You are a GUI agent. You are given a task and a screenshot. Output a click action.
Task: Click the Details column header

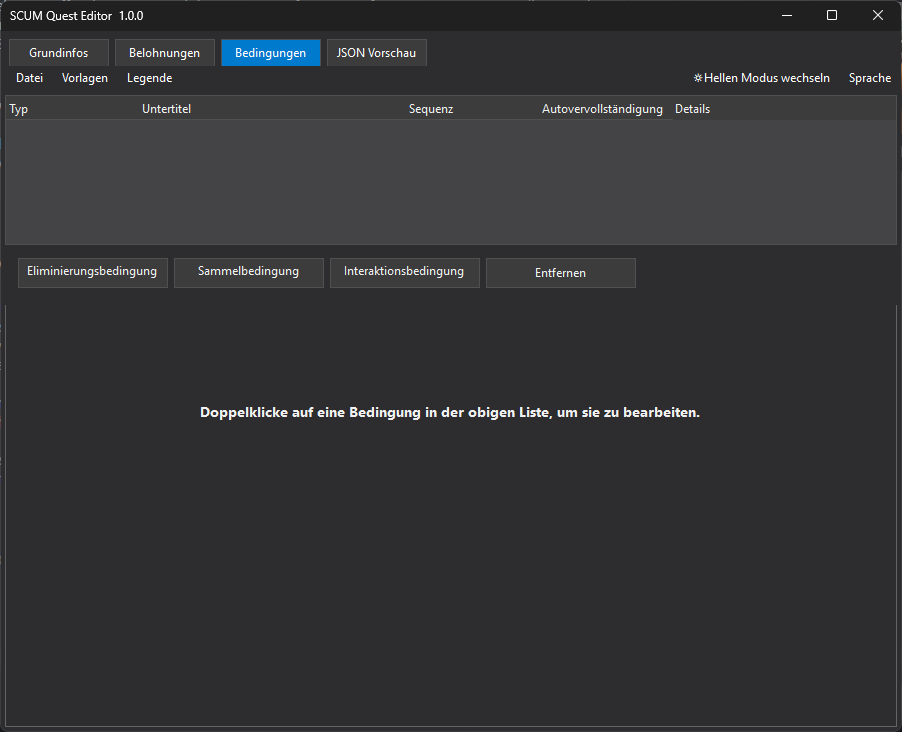(x=692, y=109)
